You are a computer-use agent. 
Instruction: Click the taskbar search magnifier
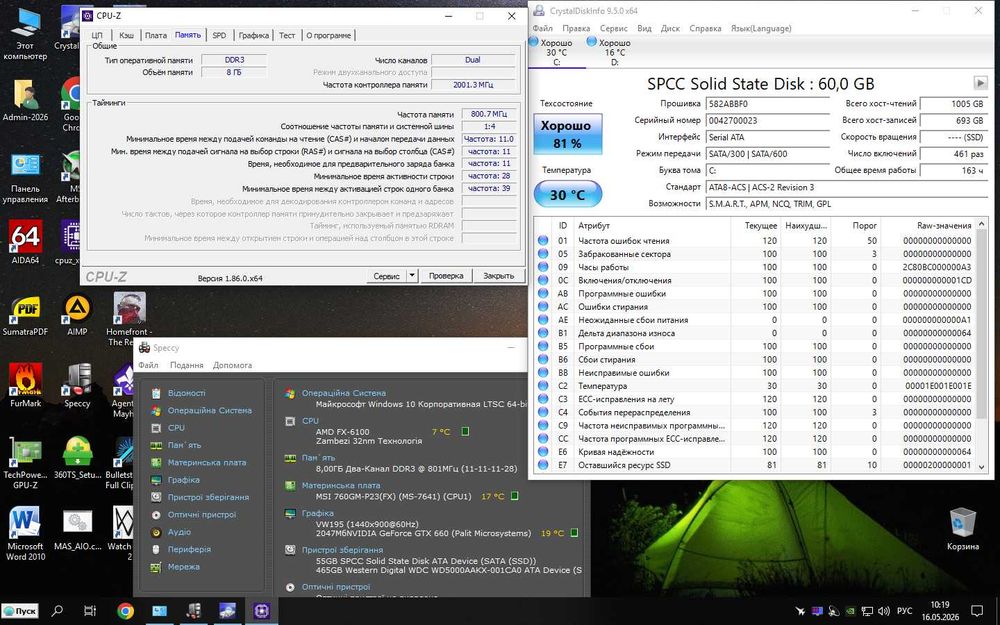click(x=57, y=611)
